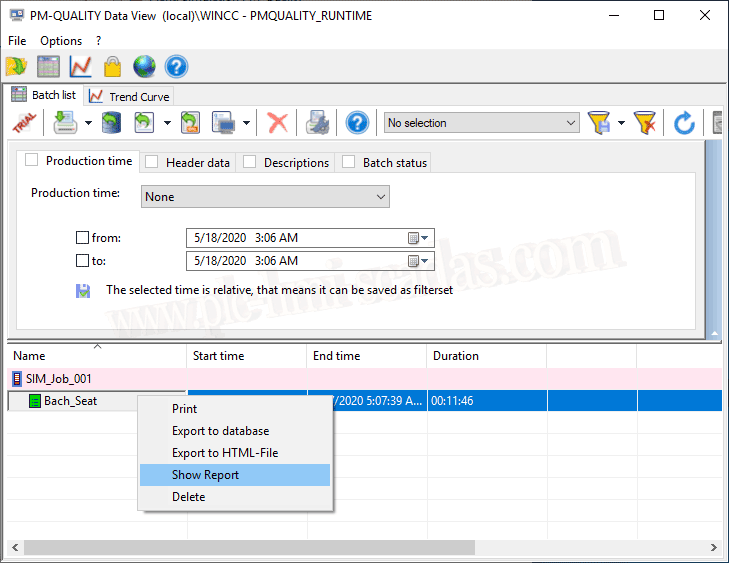Click the Start time column header
The height and width of the screenshot is (563, 729).
pos(246,356)
